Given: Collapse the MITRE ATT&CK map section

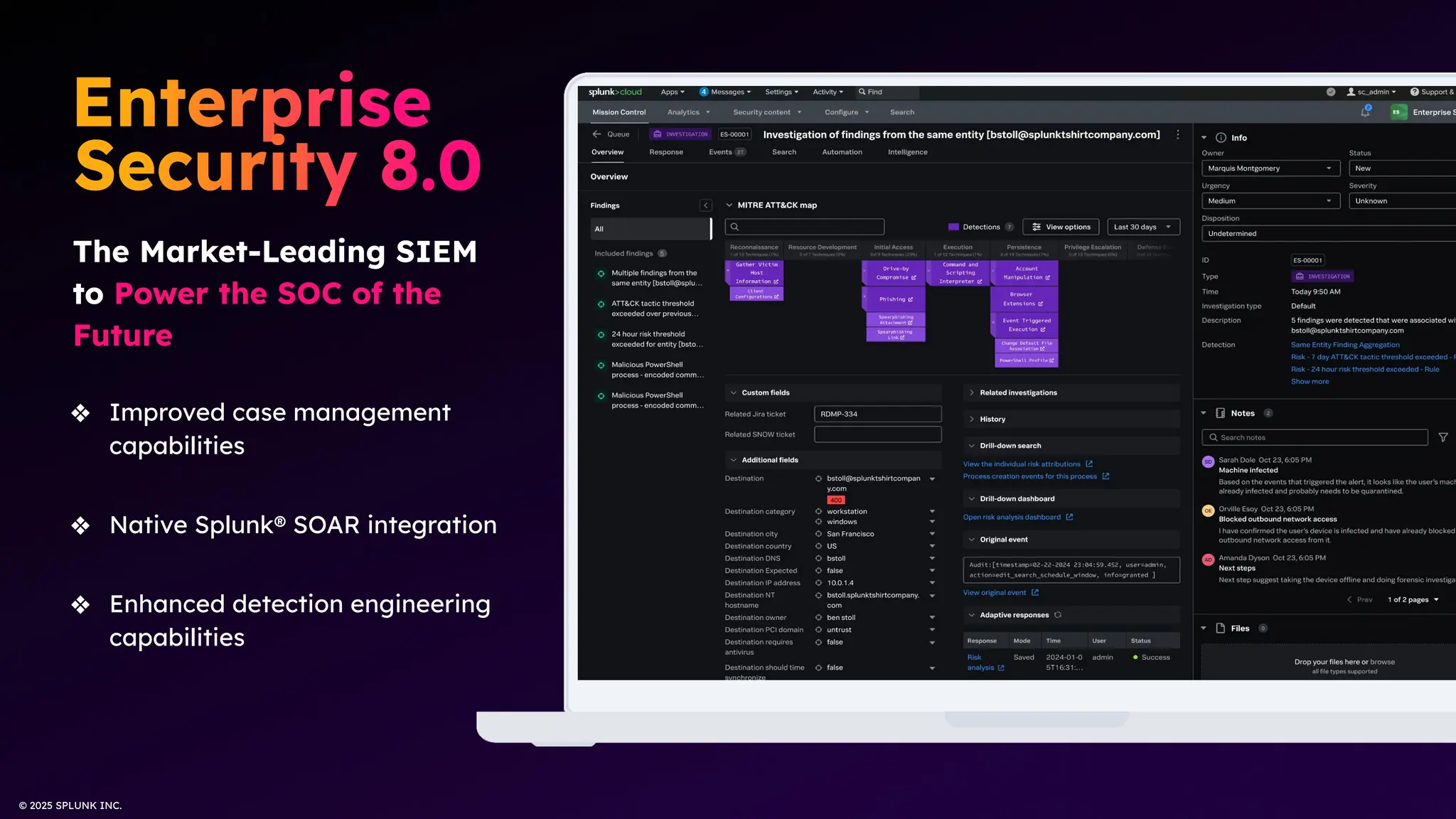Looking at the screenshot, I should click(x=729, y=205).
